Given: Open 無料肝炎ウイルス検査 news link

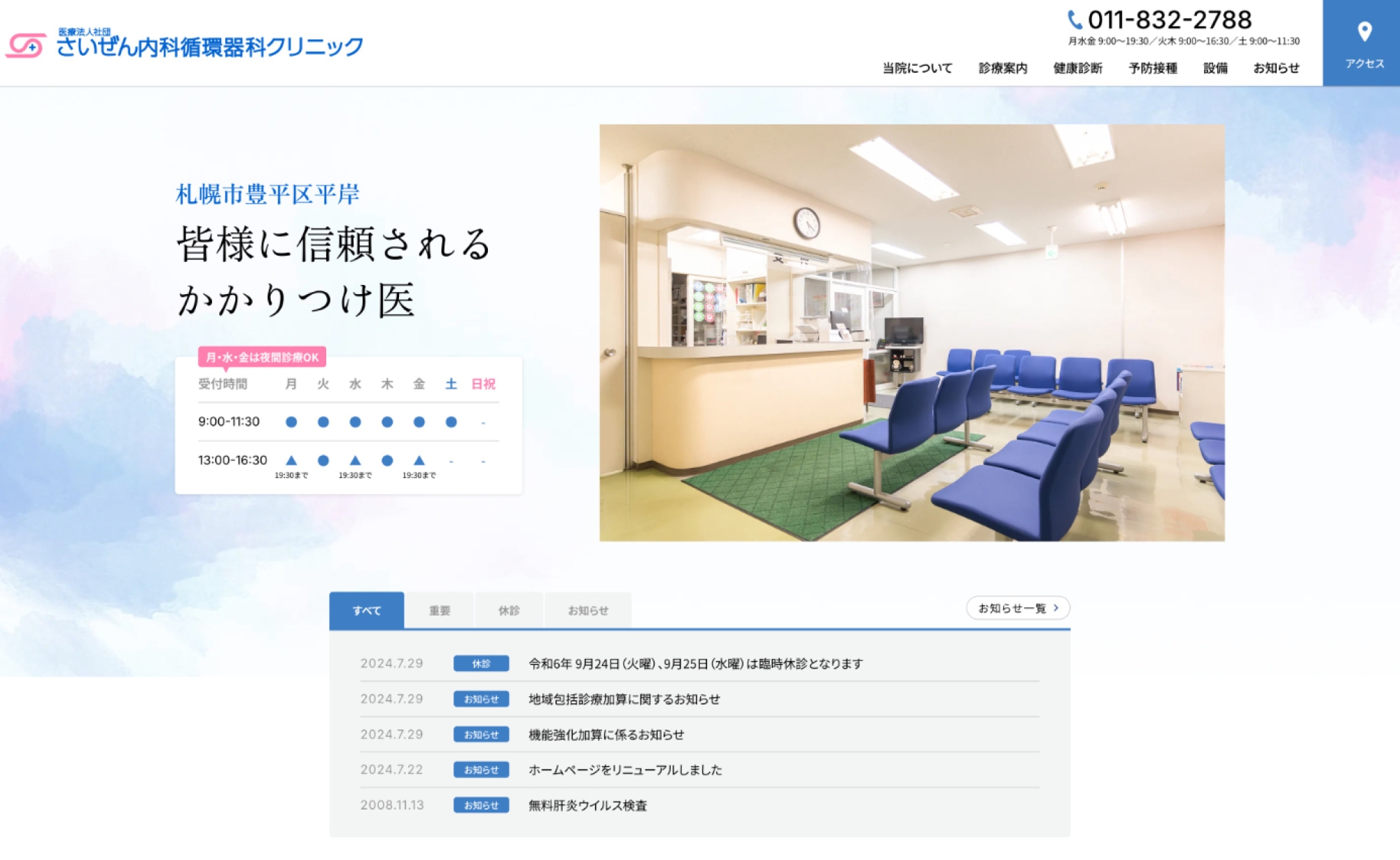Looking at the screenshot, I should coord(587,805).
